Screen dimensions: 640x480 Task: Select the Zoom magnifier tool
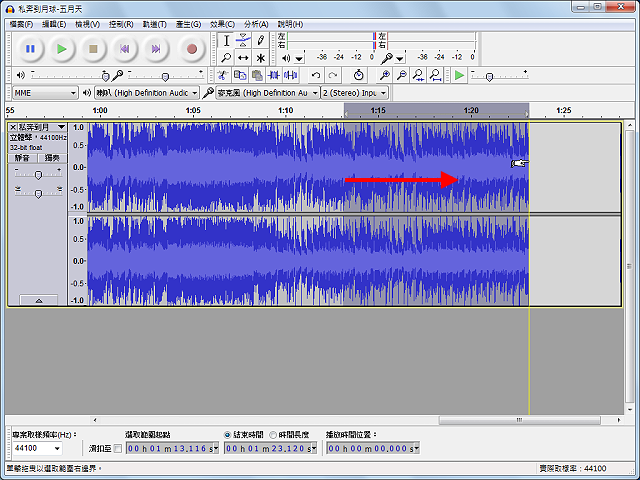[x=226, y=58]
